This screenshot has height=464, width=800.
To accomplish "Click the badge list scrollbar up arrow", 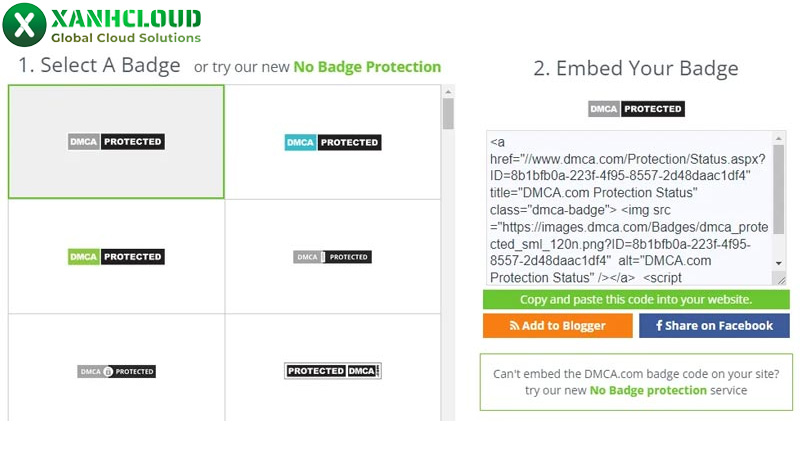I will point(448,91).
